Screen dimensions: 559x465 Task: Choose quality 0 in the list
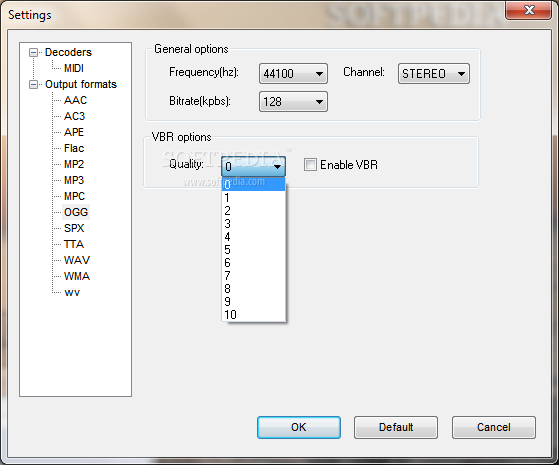[x=253, y=185]
